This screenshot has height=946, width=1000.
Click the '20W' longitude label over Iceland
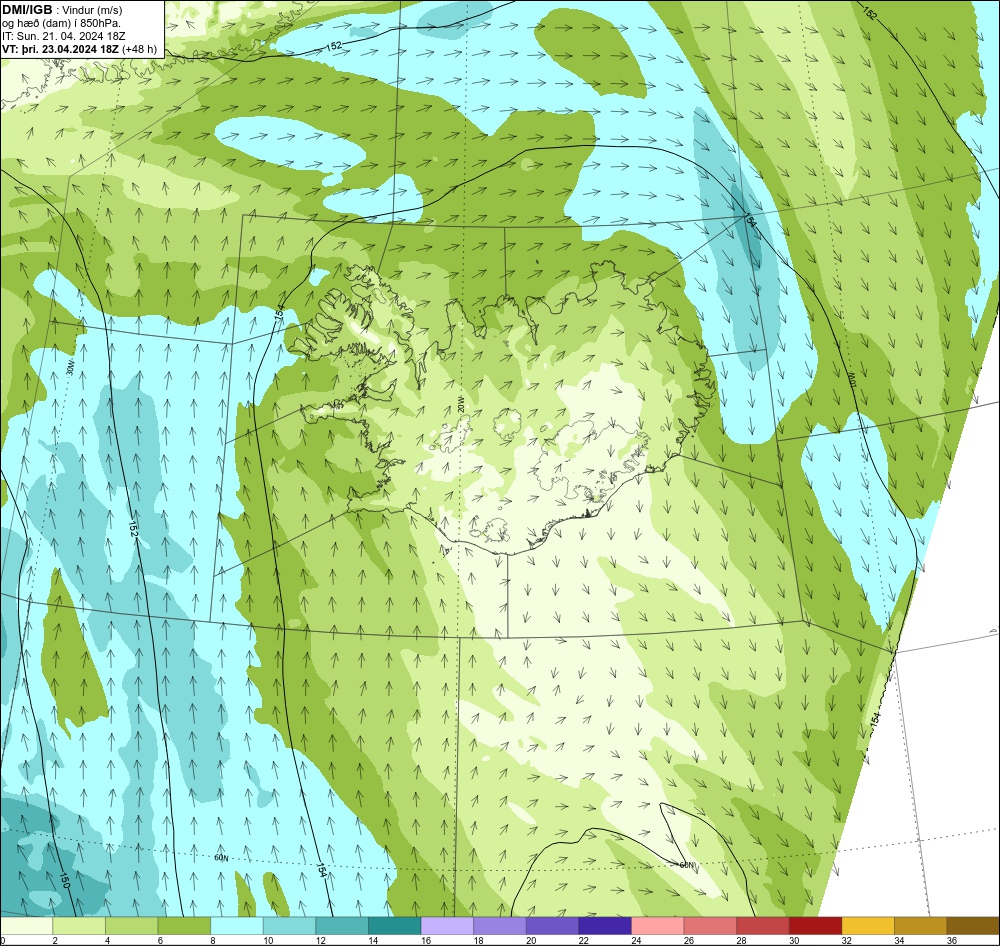(x=460, y=403)
